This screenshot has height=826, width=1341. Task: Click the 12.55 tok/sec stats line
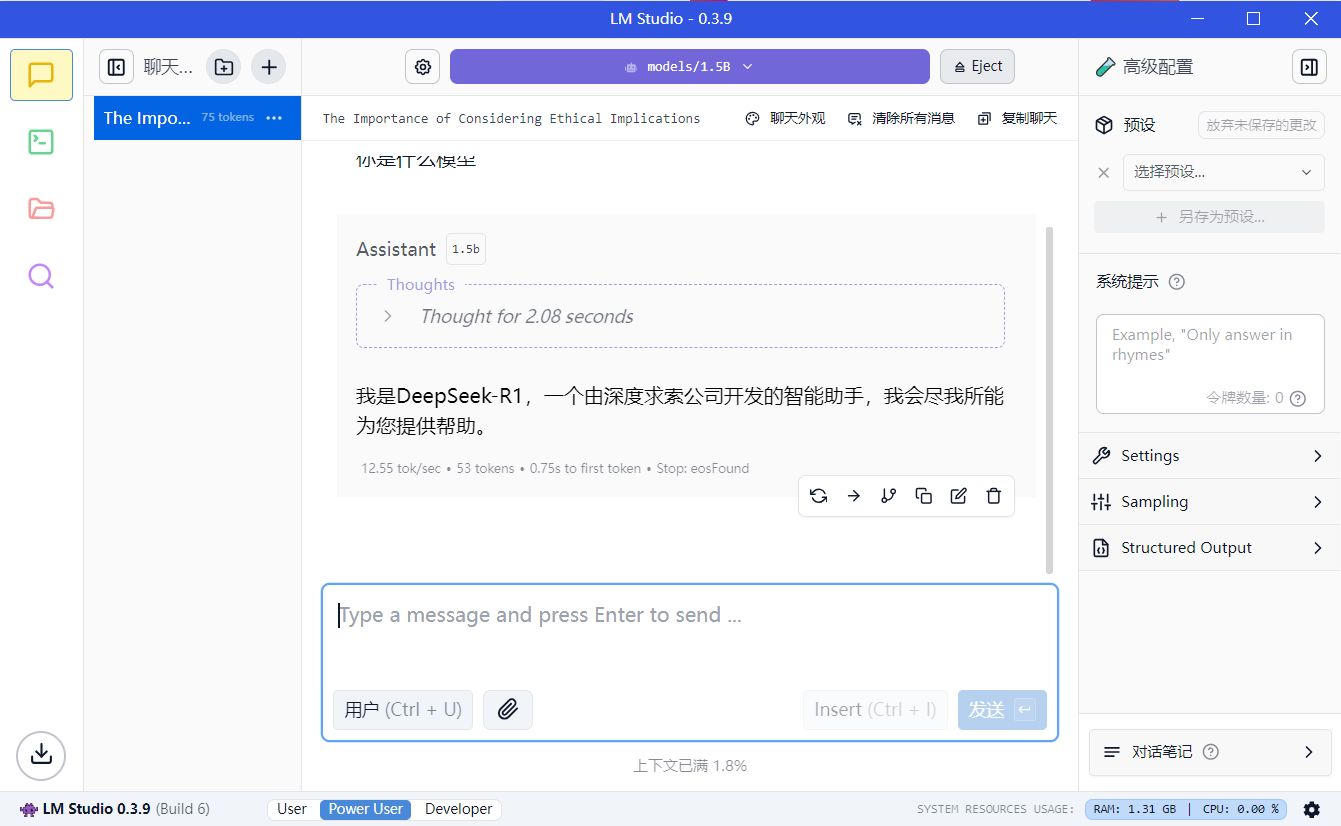click(x=555, y=468)
